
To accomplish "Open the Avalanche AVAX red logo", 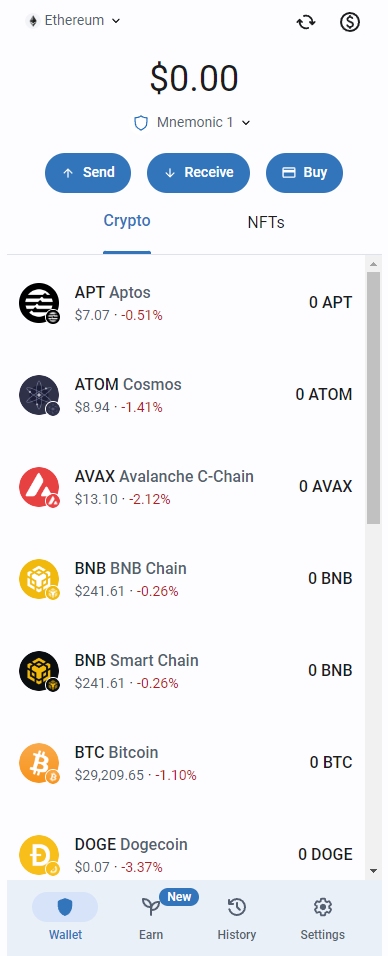I will tap(39, 487).
